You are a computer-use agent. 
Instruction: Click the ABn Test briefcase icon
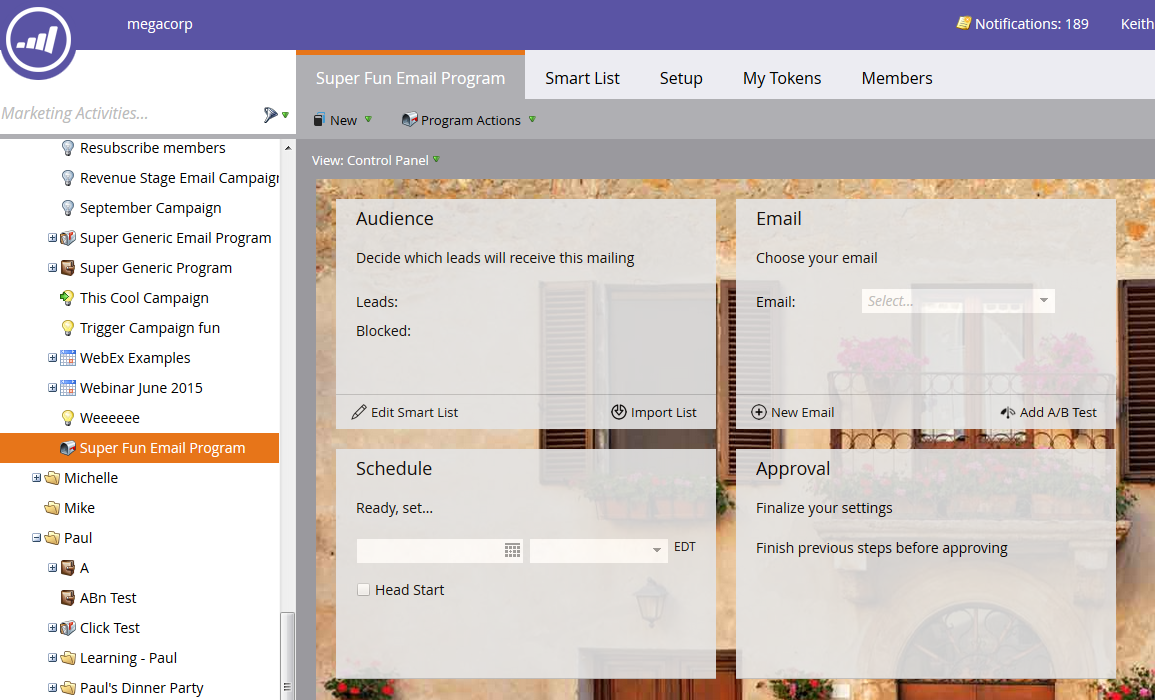(x=68, y=598)
